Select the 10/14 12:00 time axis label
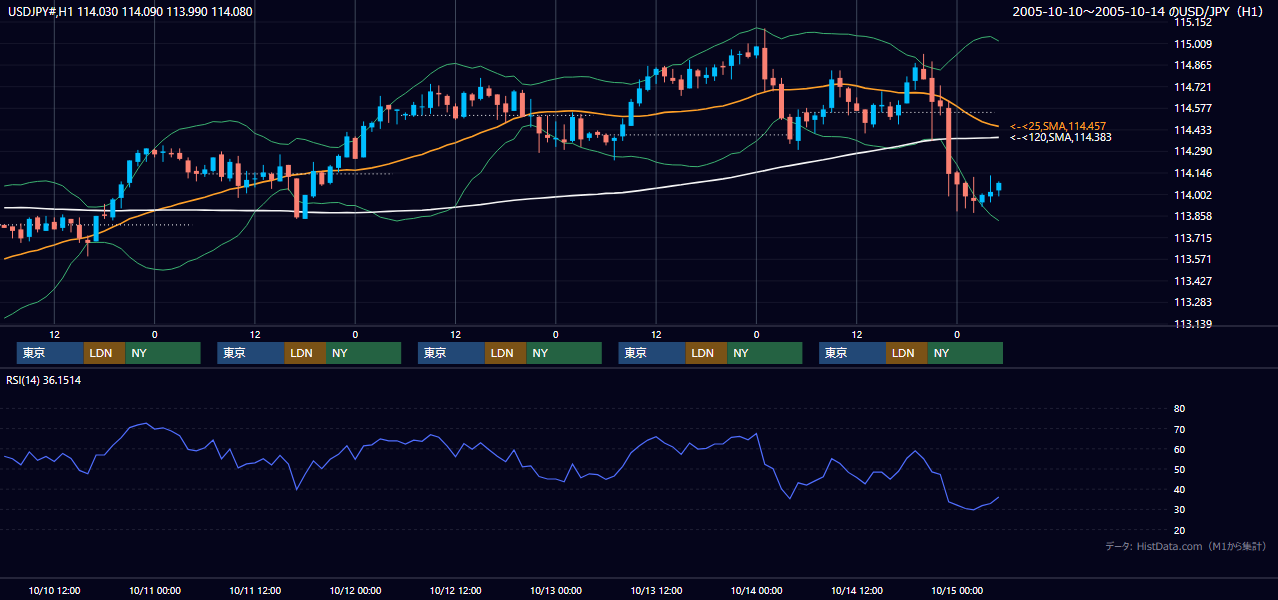The width and height of the screenshot is (1278, 600). [857, 590]
